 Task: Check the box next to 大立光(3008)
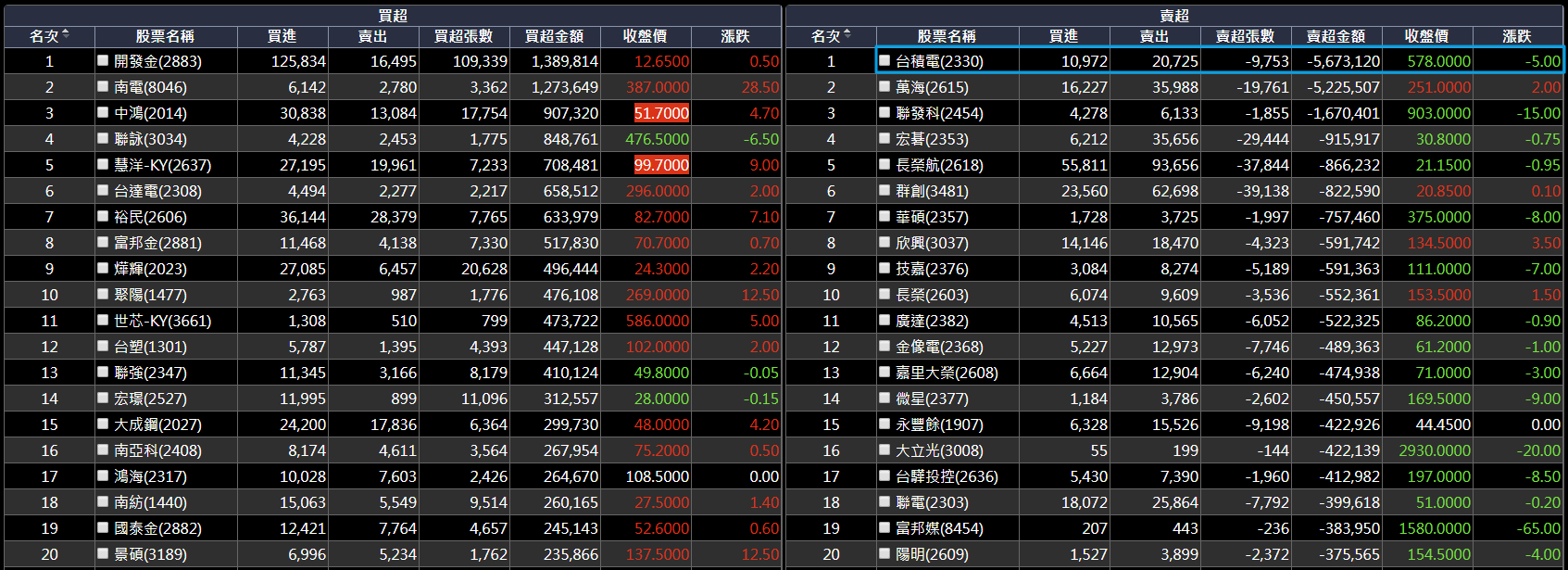[884, 450]
